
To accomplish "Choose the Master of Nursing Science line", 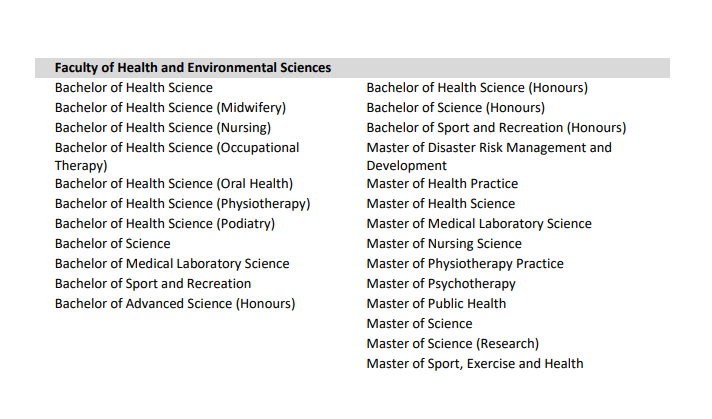I will click(x=443, y=244).
